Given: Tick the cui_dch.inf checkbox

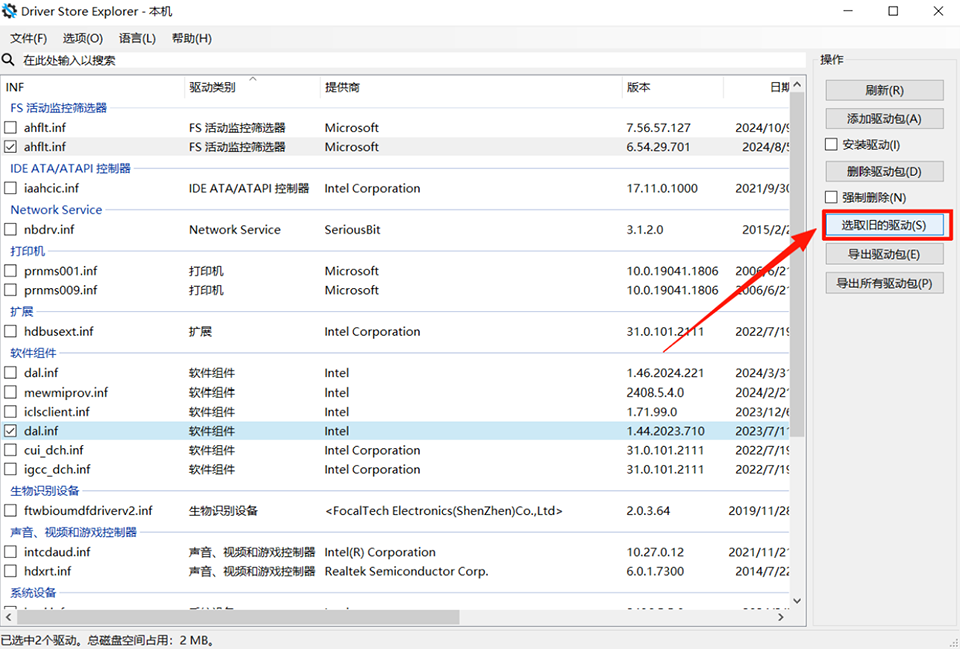Looking at the screenshot, I should coord(10,450).
